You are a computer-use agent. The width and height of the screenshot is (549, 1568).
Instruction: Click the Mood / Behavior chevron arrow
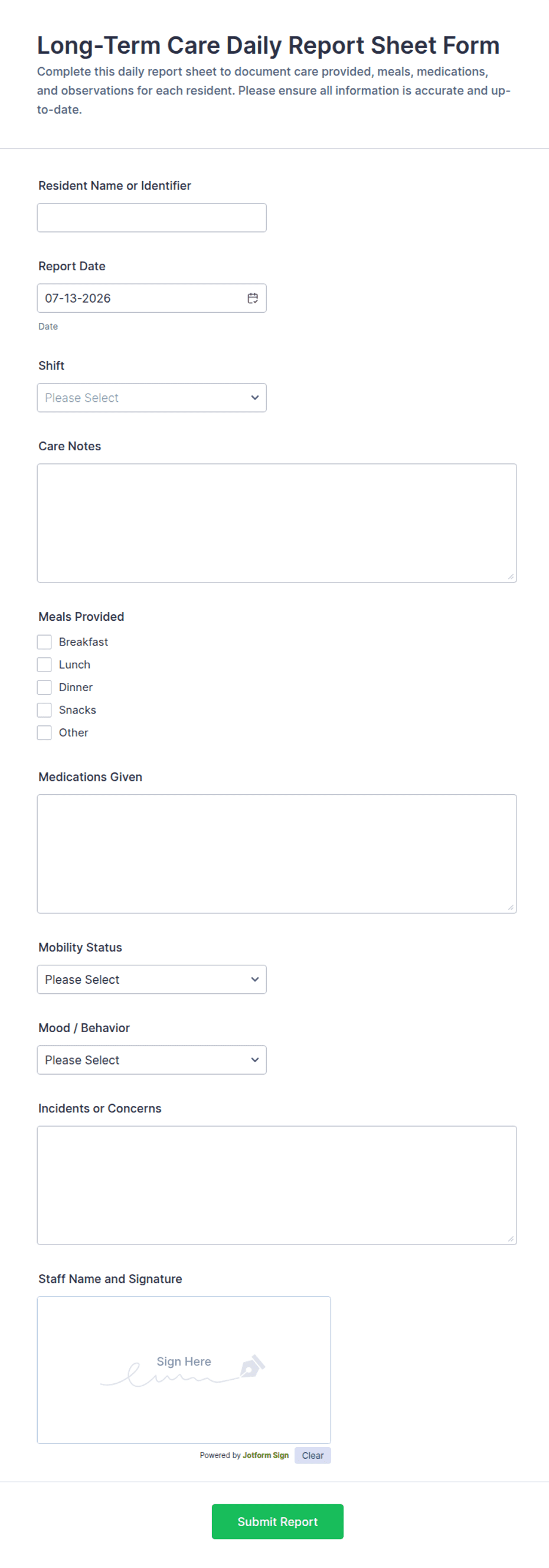coord(255,1060)
